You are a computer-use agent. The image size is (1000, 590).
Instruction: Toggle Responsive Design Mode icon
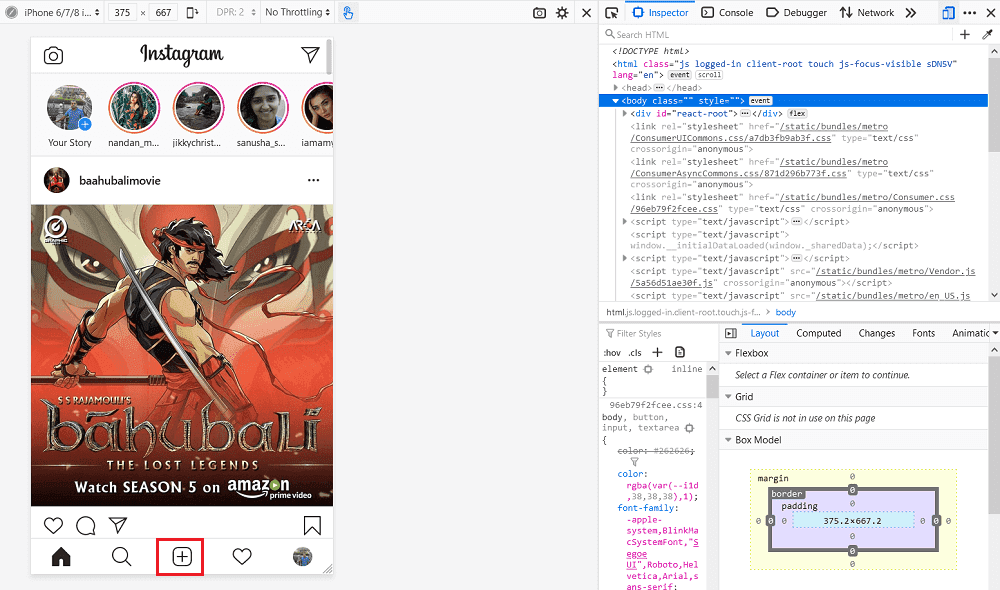[x=947, y=13]
